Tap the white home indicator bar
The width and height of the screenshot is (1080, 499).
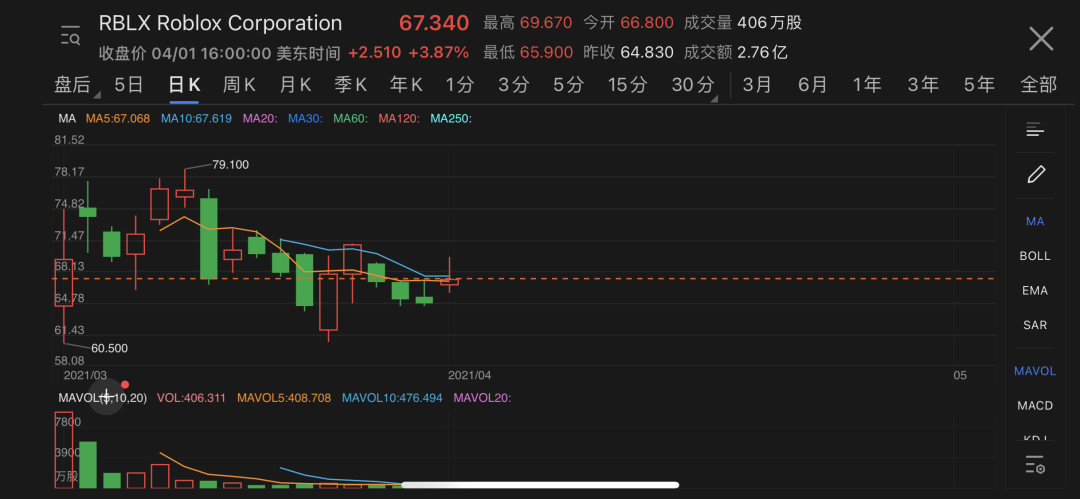pyautogui.click(x=540, y=485)
